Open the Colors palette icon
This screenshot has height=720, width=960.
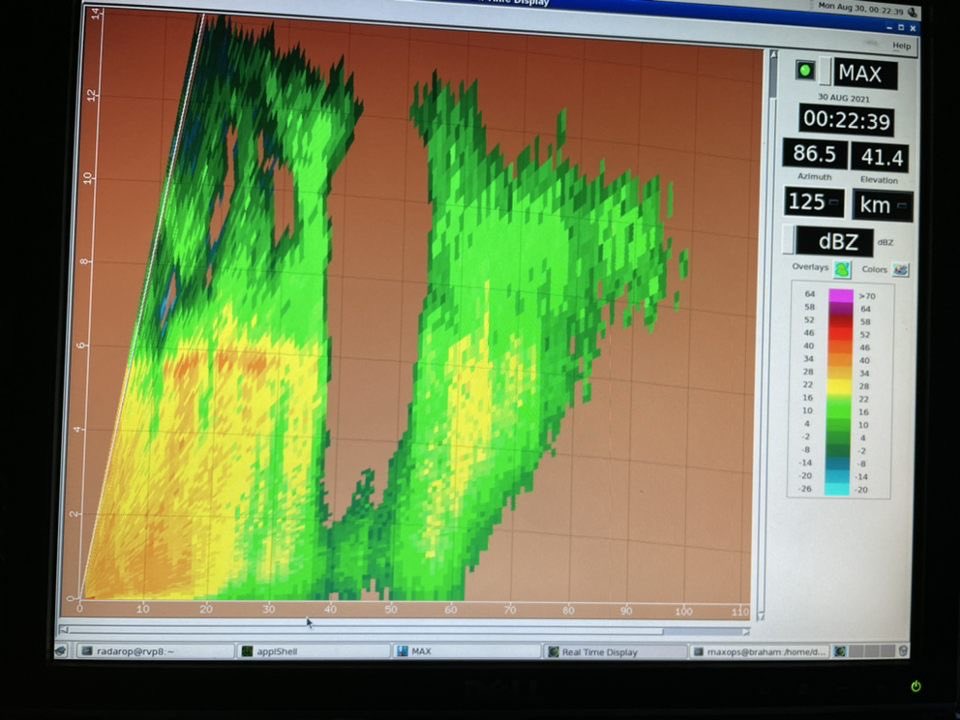[x=900, y=269]
